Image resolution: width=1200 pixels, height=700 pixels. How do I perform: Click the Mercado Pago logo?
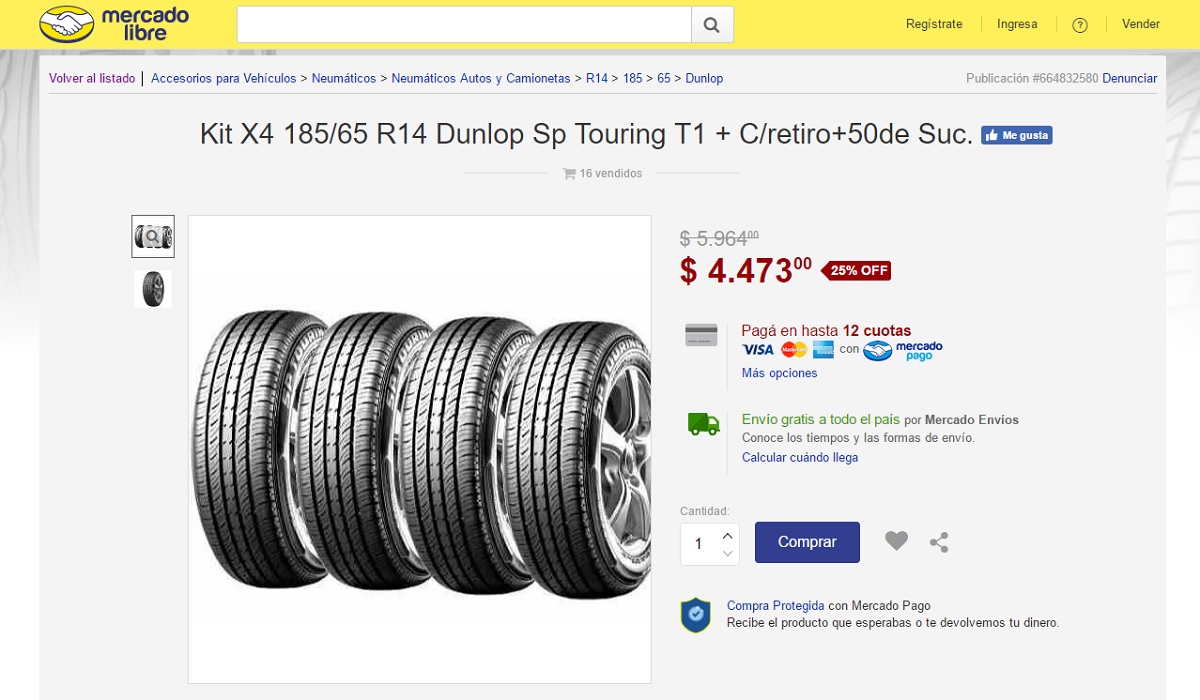click(903, 350)
